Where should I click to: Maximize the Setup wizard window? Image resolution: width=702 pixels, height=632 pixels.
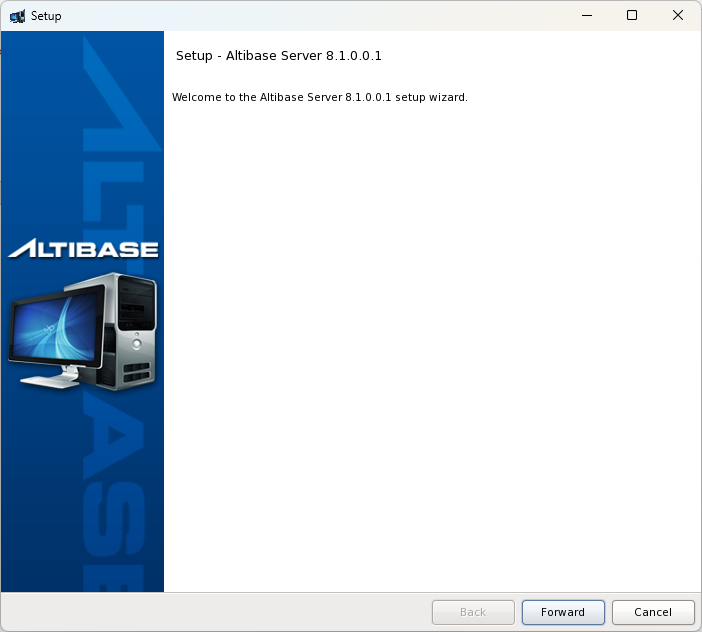pyautogui.click(x=631, y=16)
